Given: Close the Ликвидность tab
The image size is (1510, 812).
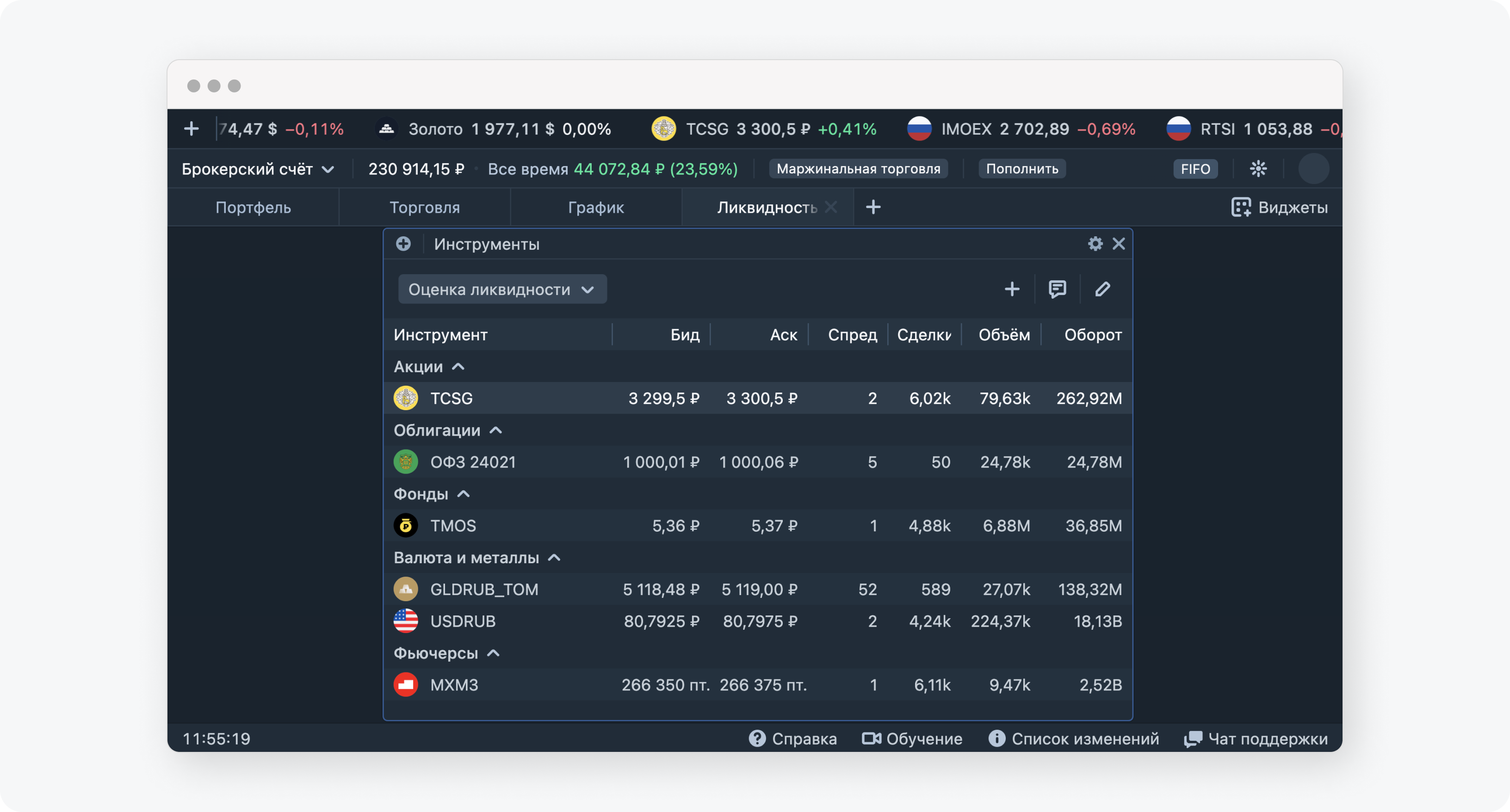Looking at the screenshot, I should (x=830, y=207).
